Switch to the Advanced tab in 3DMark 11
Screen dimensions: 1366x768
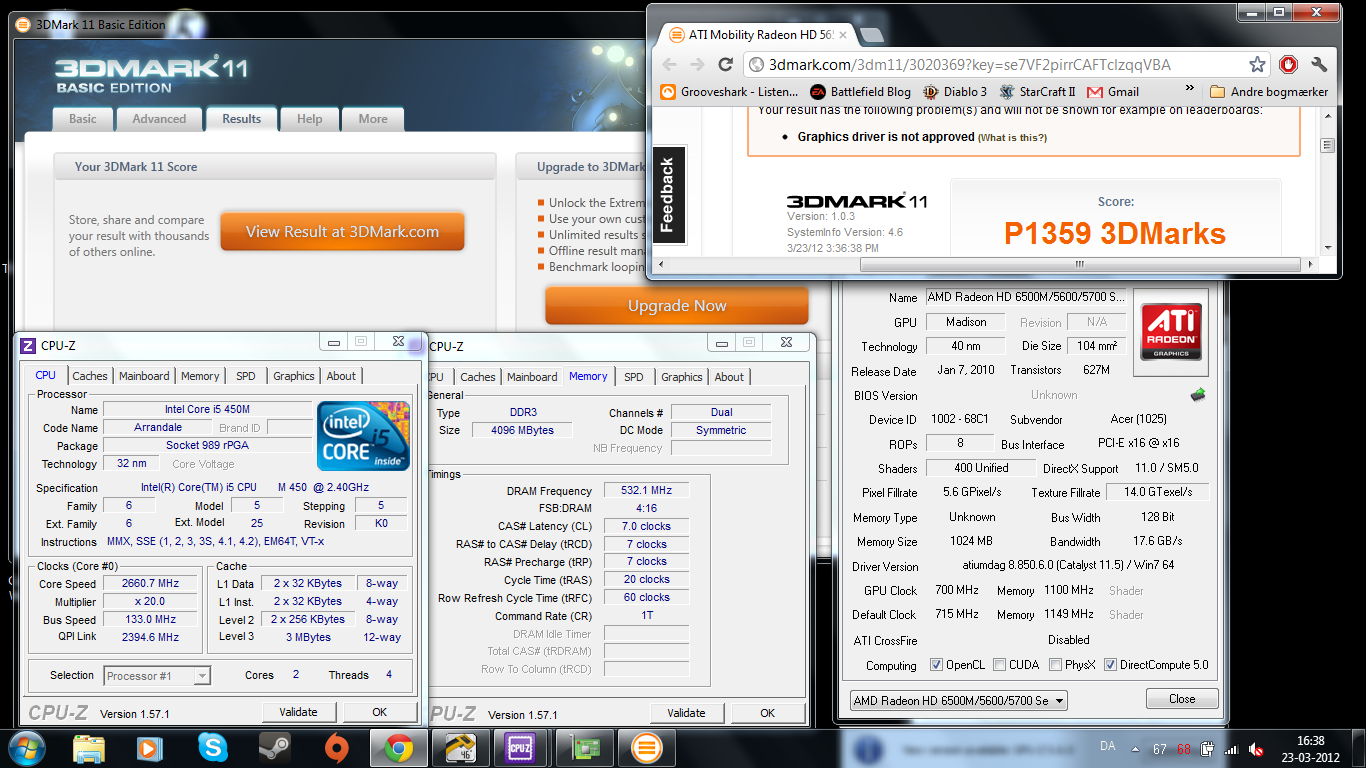(159, 119)
